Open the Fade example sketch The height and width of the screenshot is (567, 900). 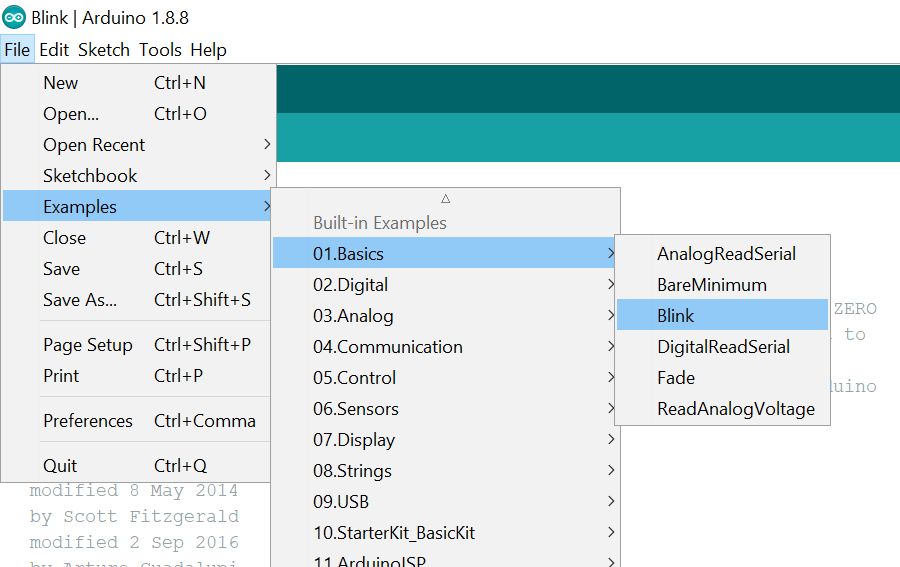[x=675, y=378]
